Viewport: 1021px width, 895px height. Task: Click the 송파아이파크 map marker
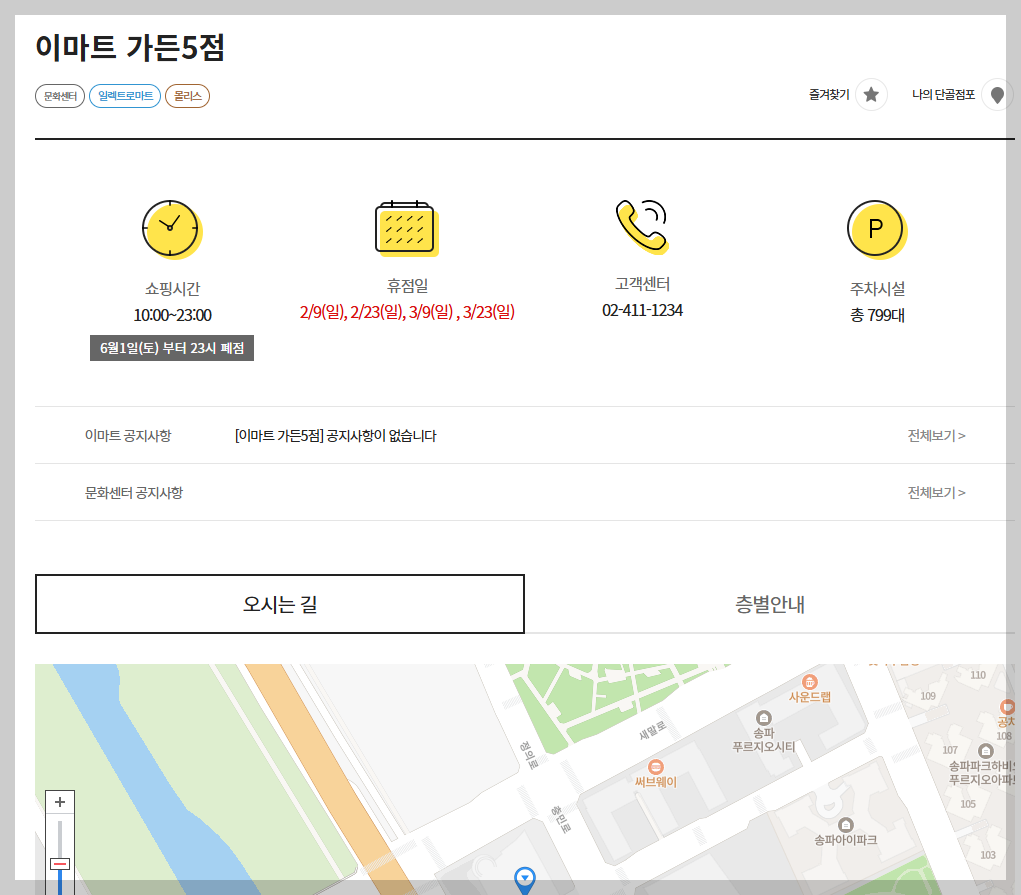(x=845, y=825)
